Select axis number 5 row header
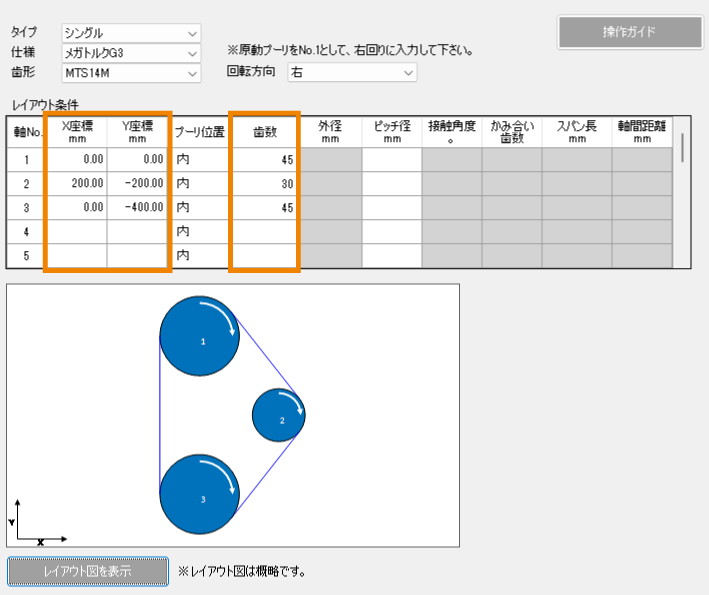709x595 pixels. coord(27,255)
